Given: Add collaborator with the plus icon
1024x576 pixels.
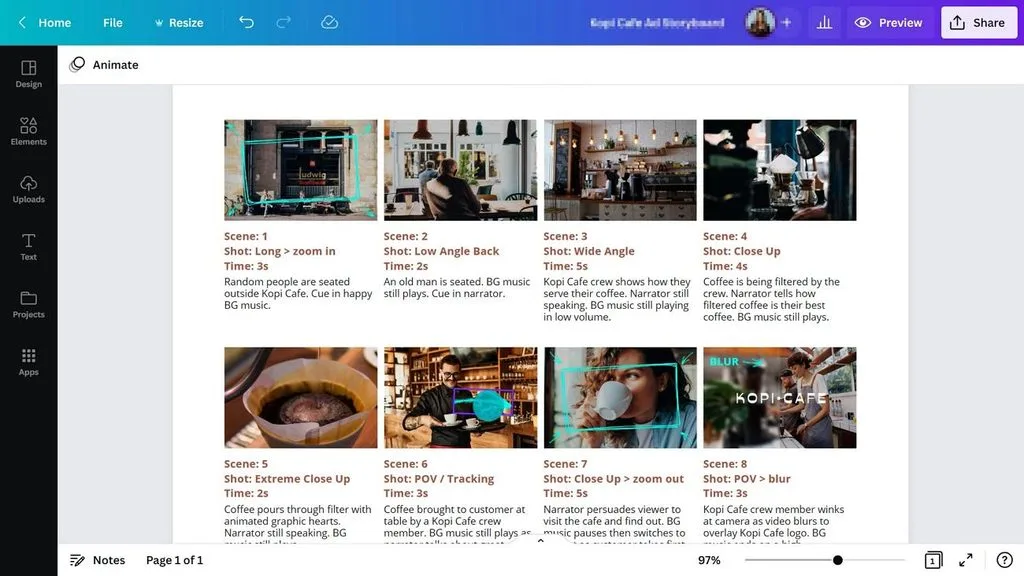Looking at the screenshot, I should [786, 23].
